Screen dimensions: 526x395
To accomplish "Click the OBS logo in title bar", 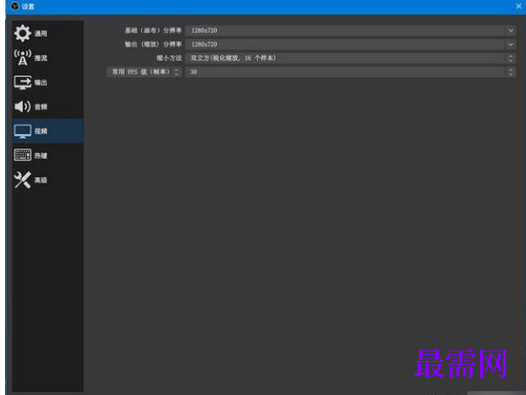I will point(15,6).
